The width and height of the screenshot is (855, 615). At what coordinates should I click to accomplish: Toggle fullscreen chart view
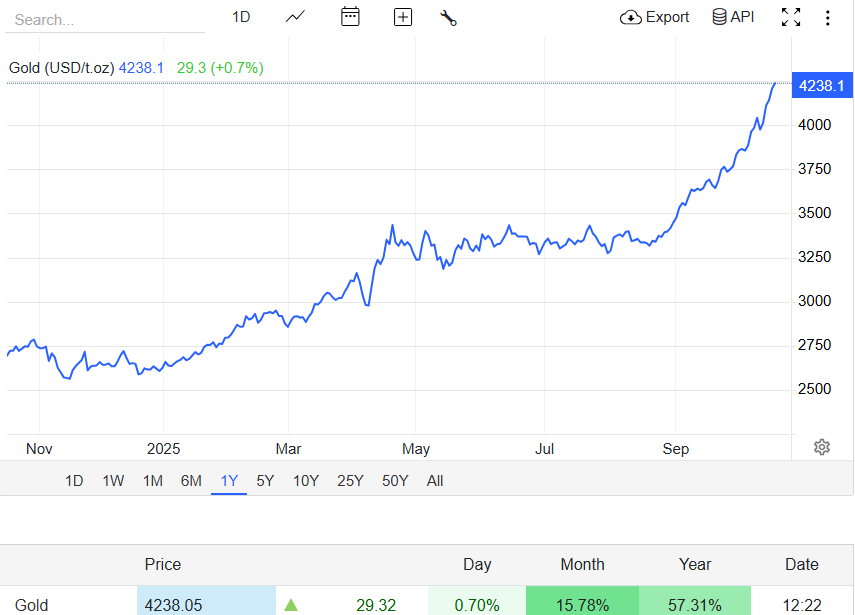[x=791, y=17]
